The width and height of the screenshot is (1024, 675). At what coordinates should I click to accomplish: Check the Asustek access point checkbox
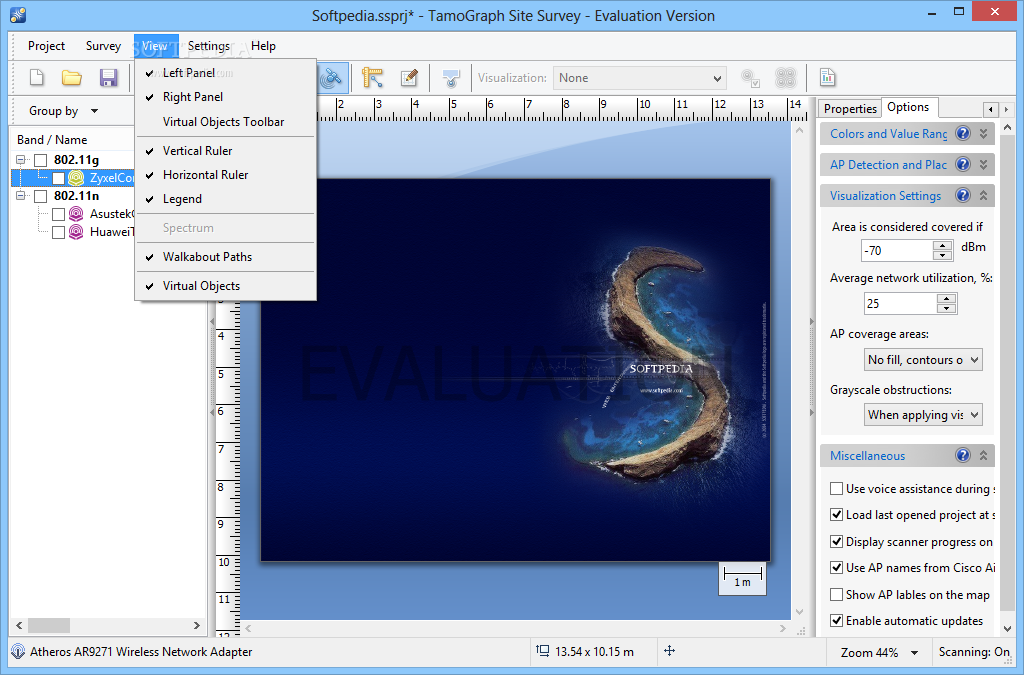(59, 214)
